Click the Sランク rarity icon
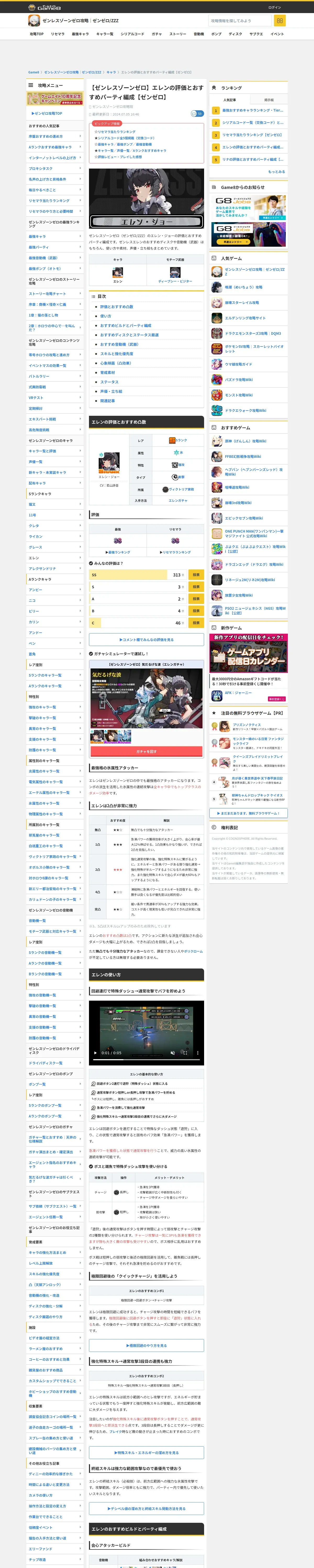The height and width of the screenshot is (1568, 314). (172, 440)
